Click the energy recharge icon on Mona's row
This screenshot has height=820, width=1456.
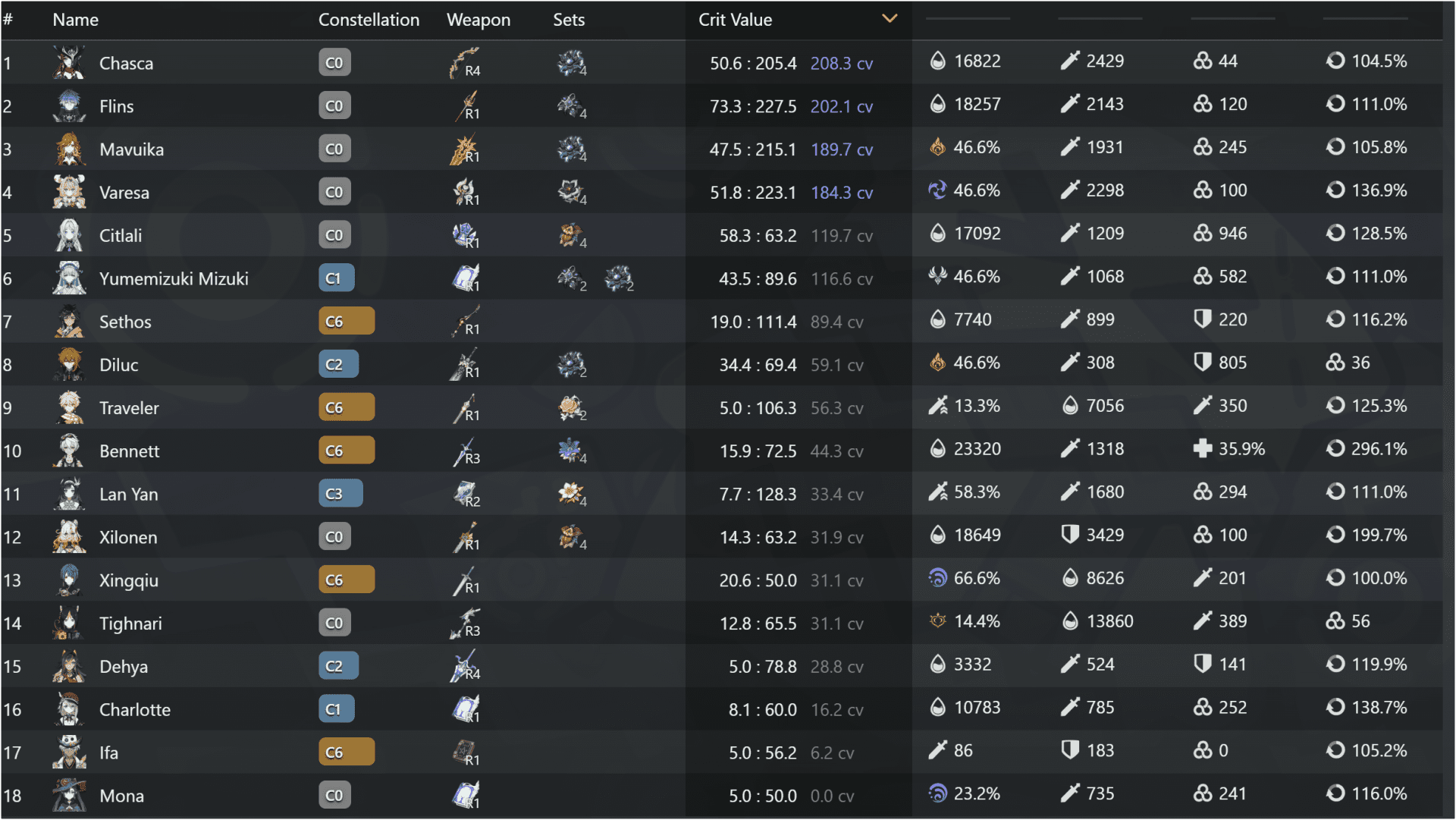[1336, 793]
